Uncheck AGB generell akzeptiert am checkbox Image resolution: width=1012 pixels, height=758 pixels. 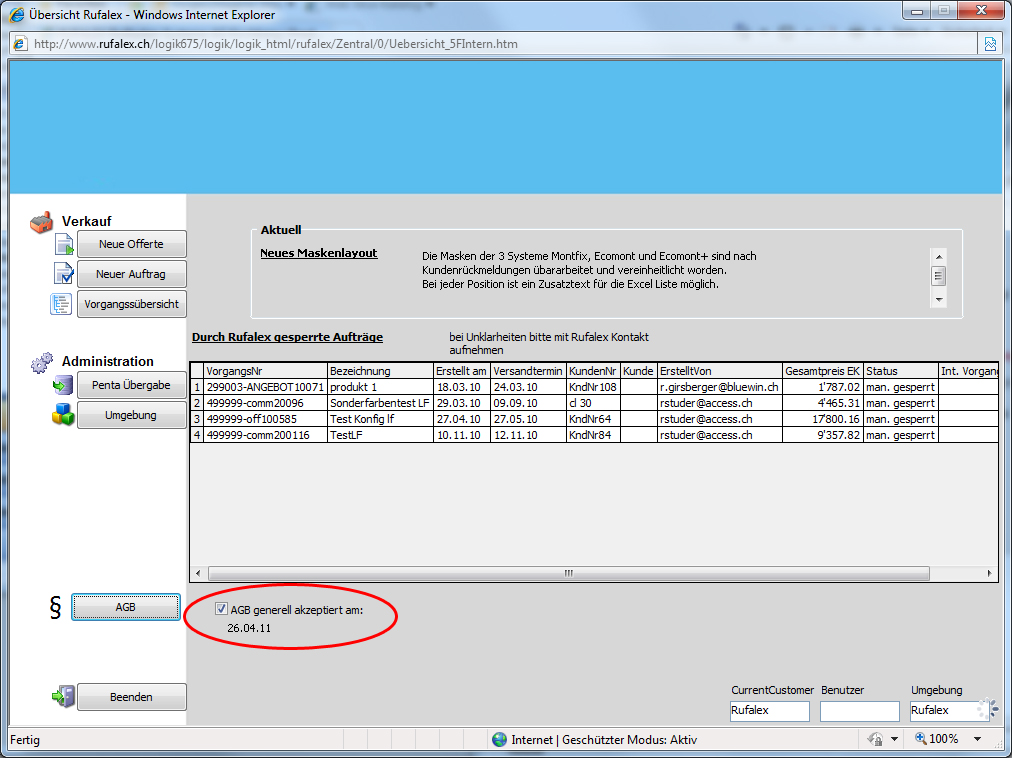pyautogui.click(x=221, y=609)
